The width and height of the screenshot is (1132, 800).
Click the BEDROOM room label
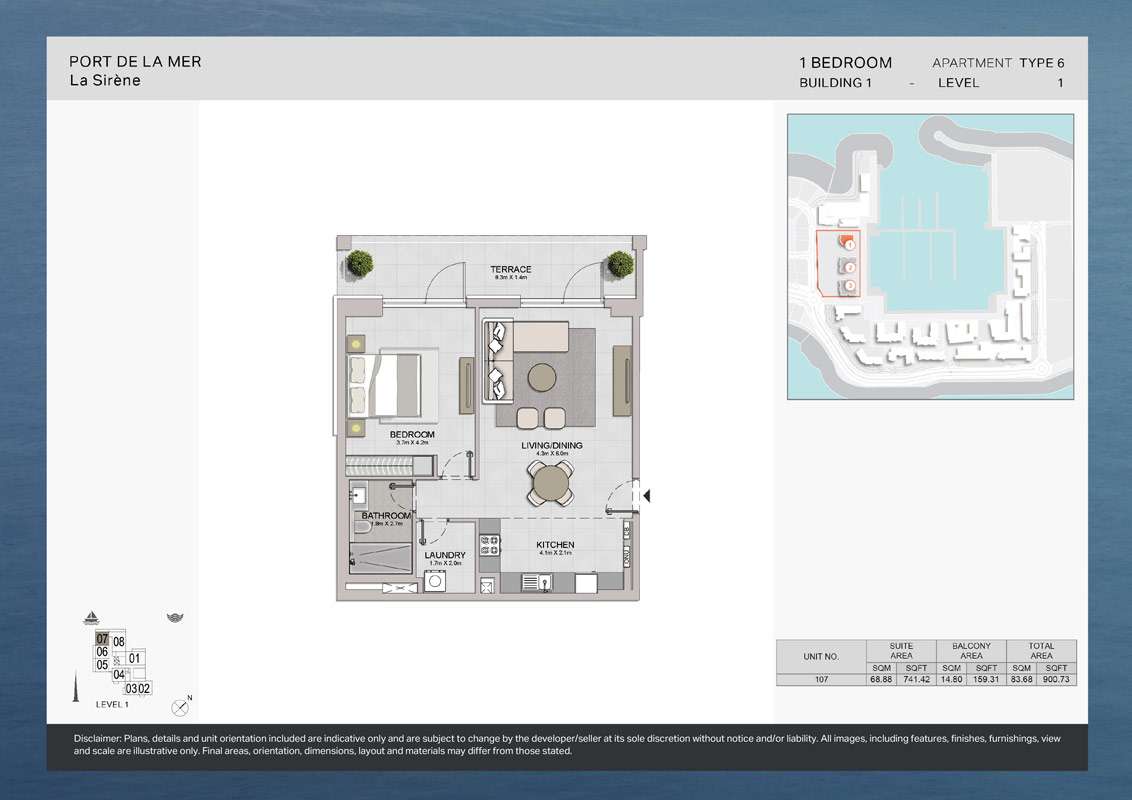412,435
